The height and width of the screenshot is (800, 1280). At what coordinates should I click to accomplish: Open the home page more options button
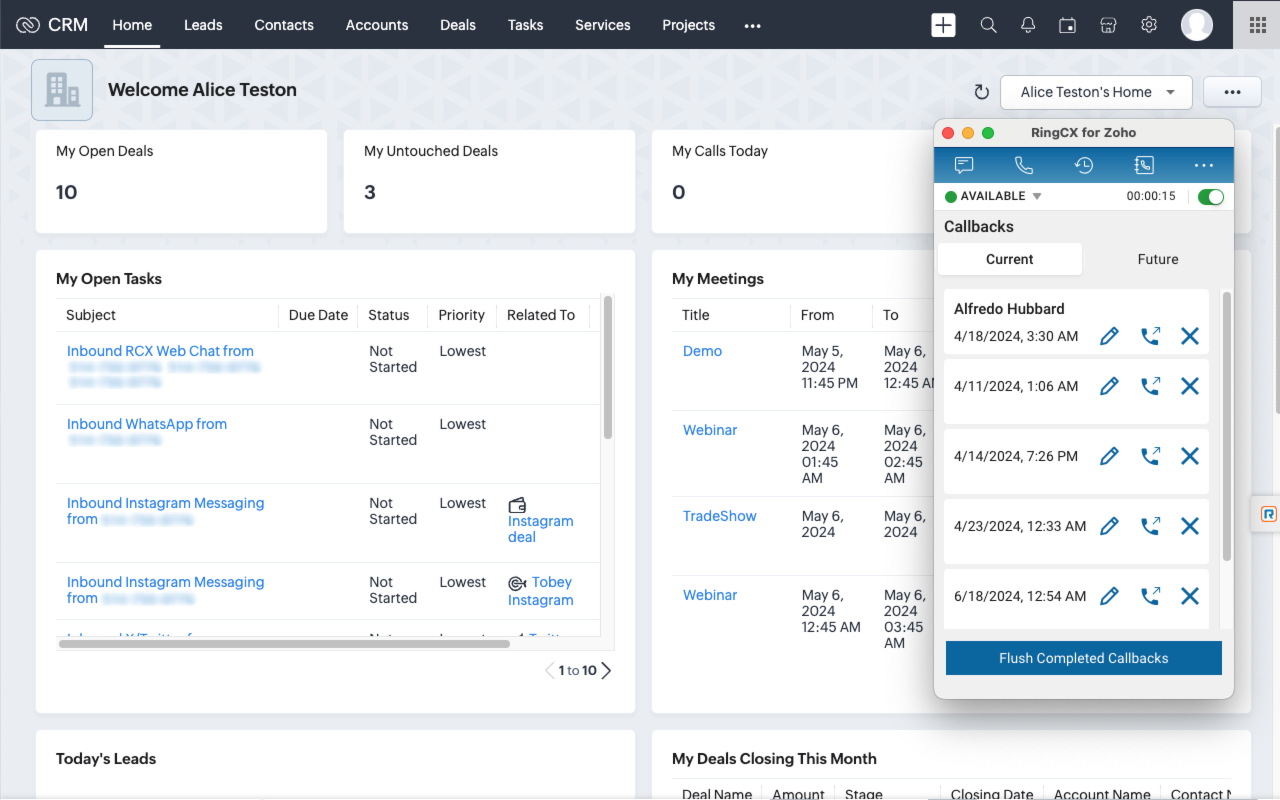pyautogui.click(x=1232, y=92)
